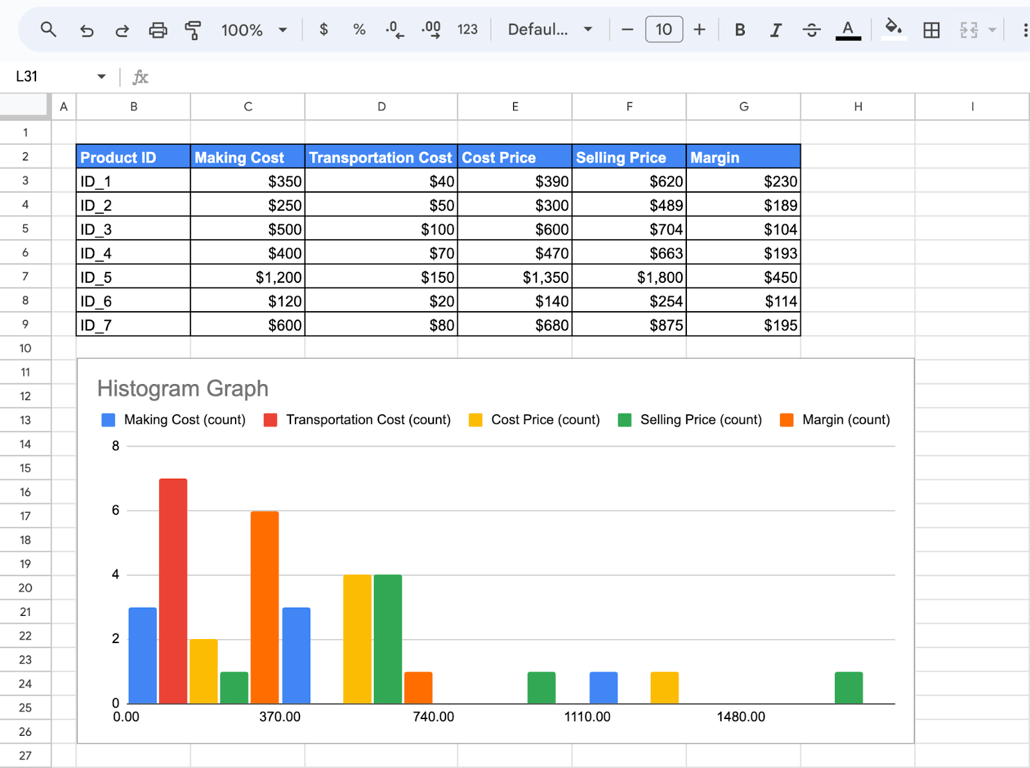Open the merge cells dropdown arrow

[992, 30]
